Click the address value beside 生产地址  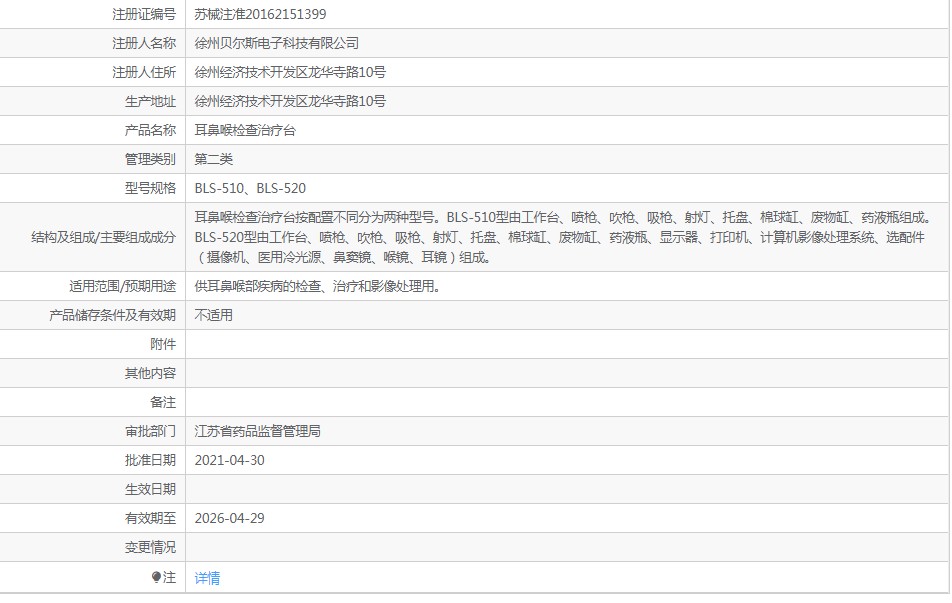click(x=290, y=101)
